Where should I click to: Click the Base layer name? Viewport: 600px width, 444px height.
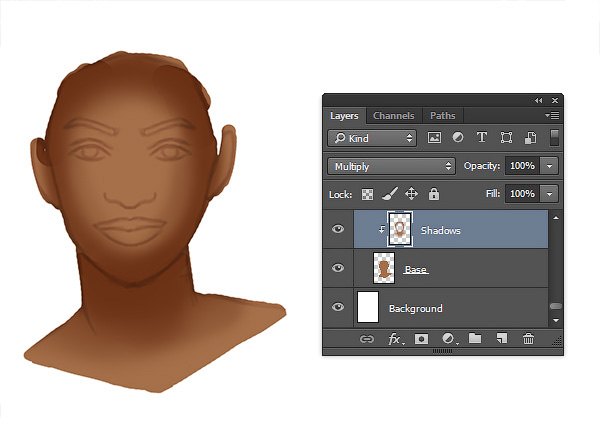pyautogui.click(x=416, y=270)
